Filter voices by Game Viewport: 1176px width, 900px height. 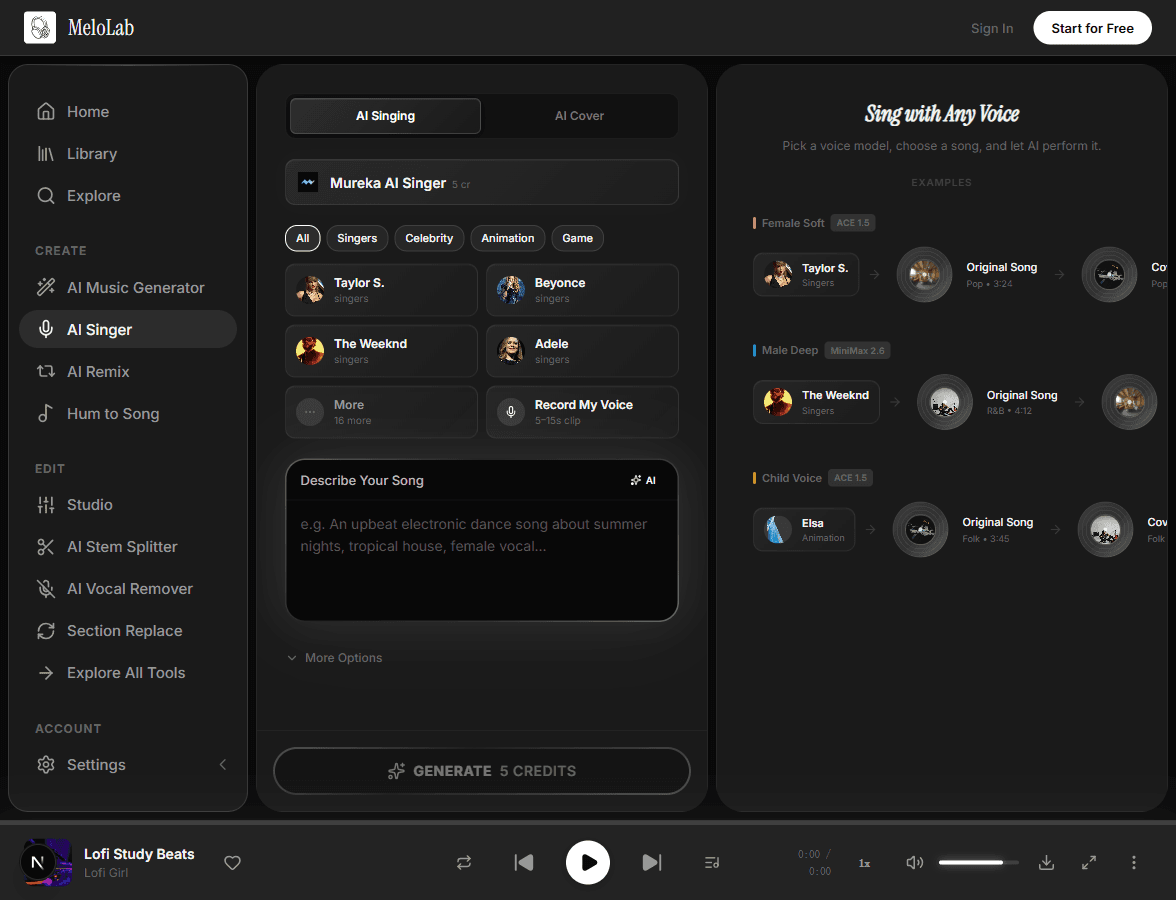pyautogui.click(x=578, y=238)
